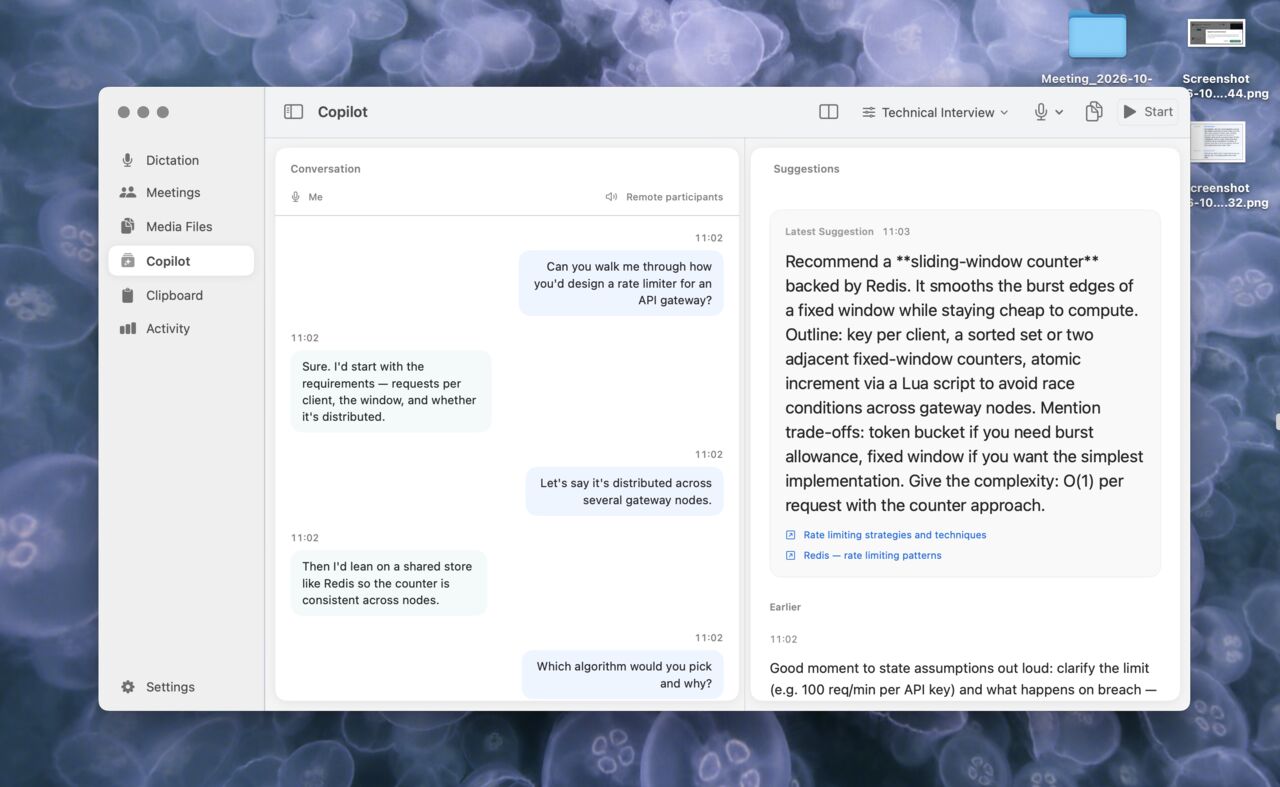Click the Meetings people icon
The image size is (1280, 787).
(127, 192)
